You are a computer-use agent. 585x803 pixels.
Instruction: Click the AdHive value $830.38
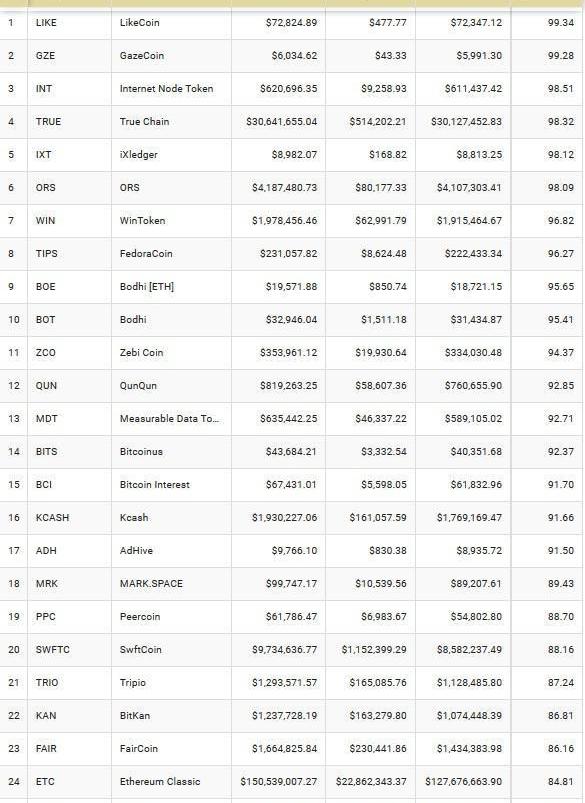(x=387, y=551)
